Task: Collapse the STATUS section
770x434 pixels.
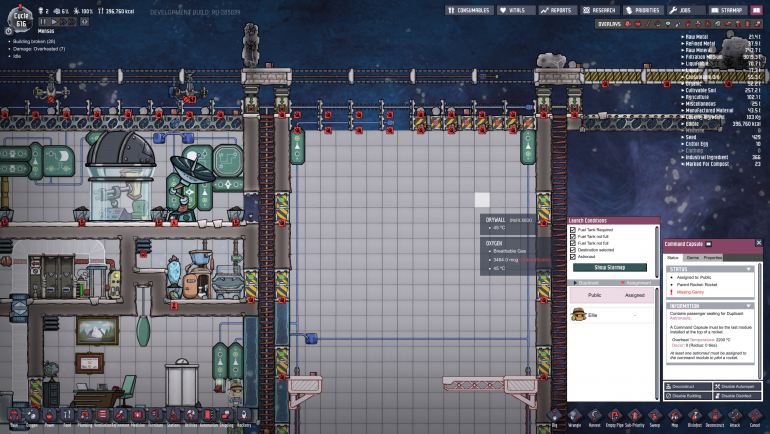Action: [748, 269]
